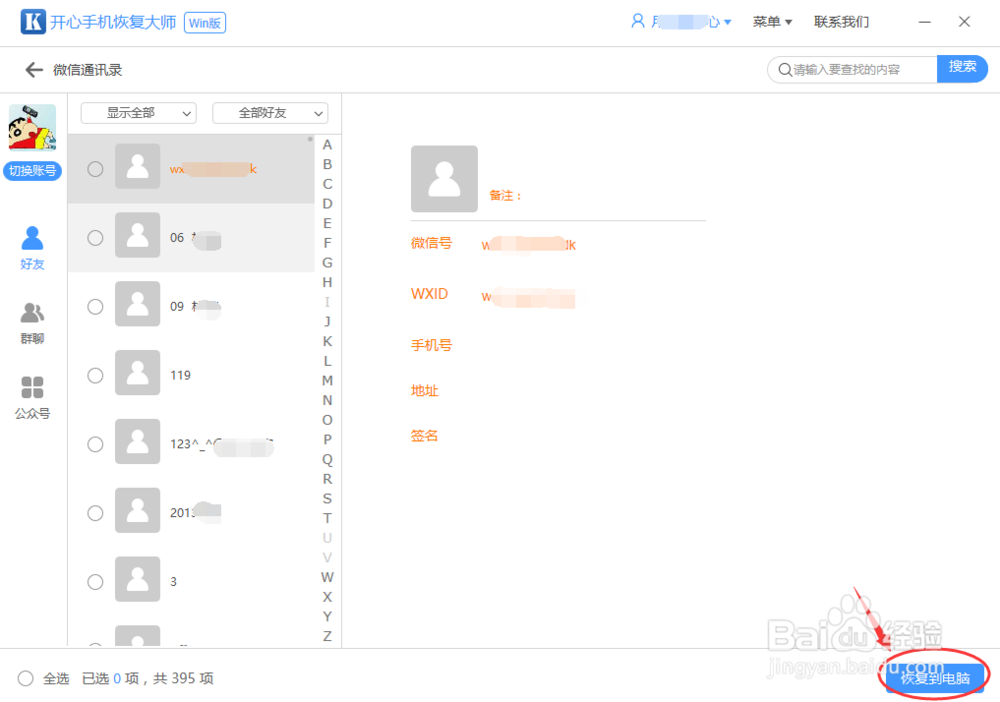Screen dimensions: 1000x702
Task: Click the user profile icon in title bar
Action: coord(637,20)
